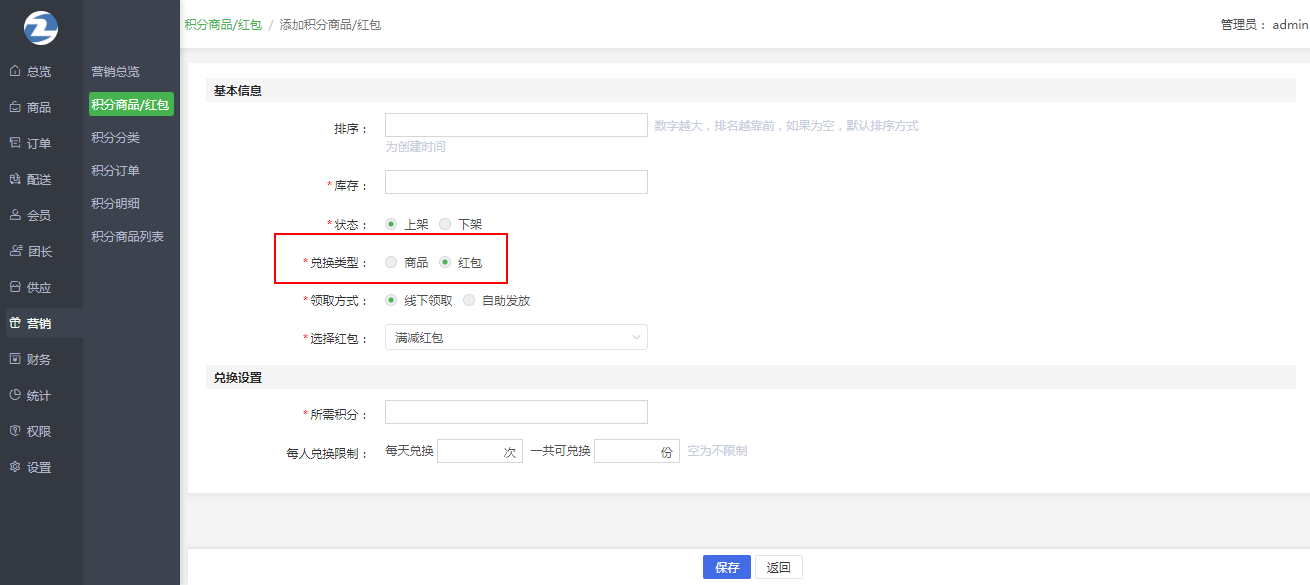This screenshot has width=1310, height=585.
Task: Click the Z logo icon
Action: [41, 26]
